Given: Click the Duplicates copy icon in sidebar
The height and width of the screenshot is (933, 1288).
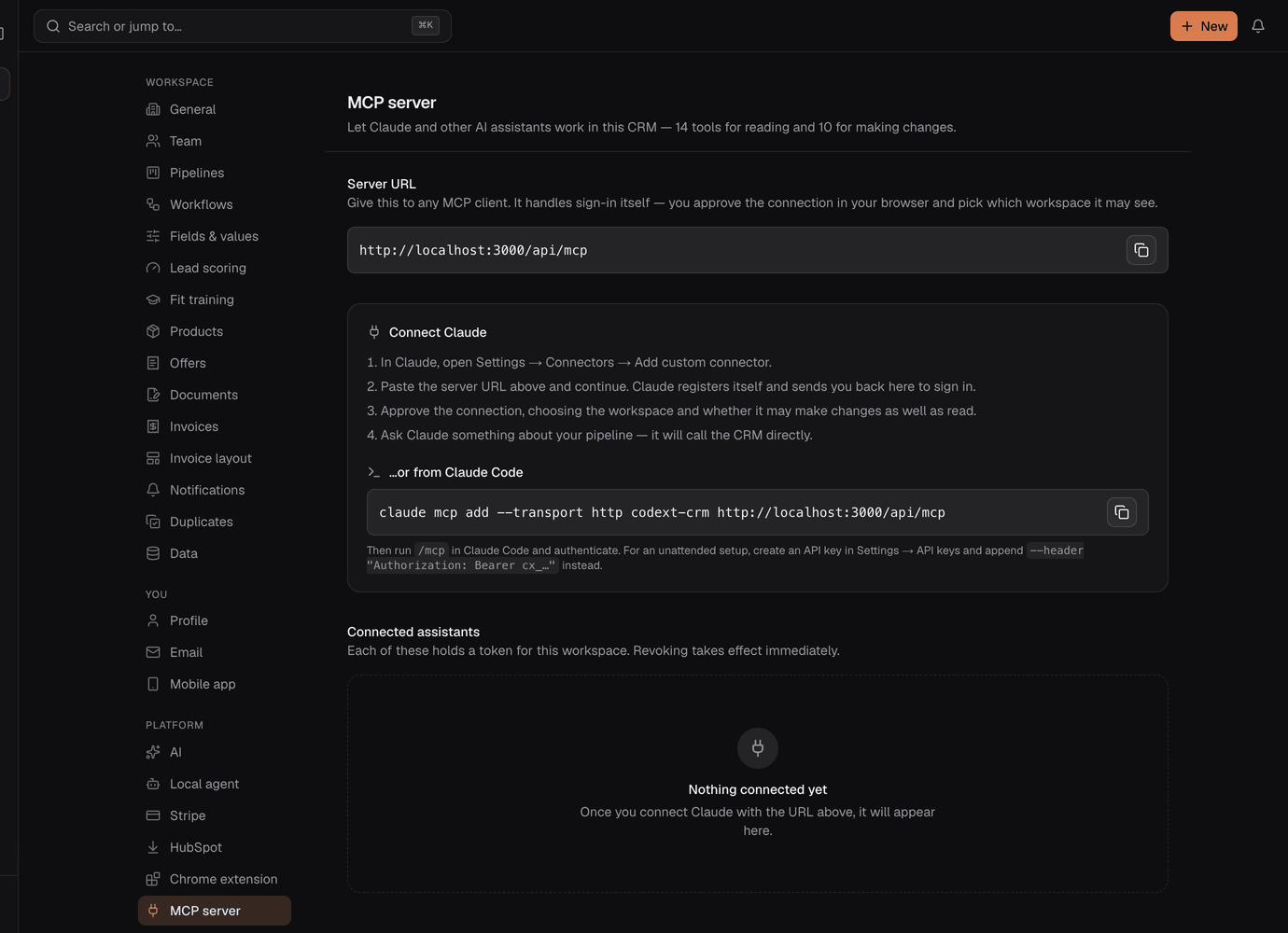Looking at the screenshot, I should pyautogui.click(x=153, y=522).
